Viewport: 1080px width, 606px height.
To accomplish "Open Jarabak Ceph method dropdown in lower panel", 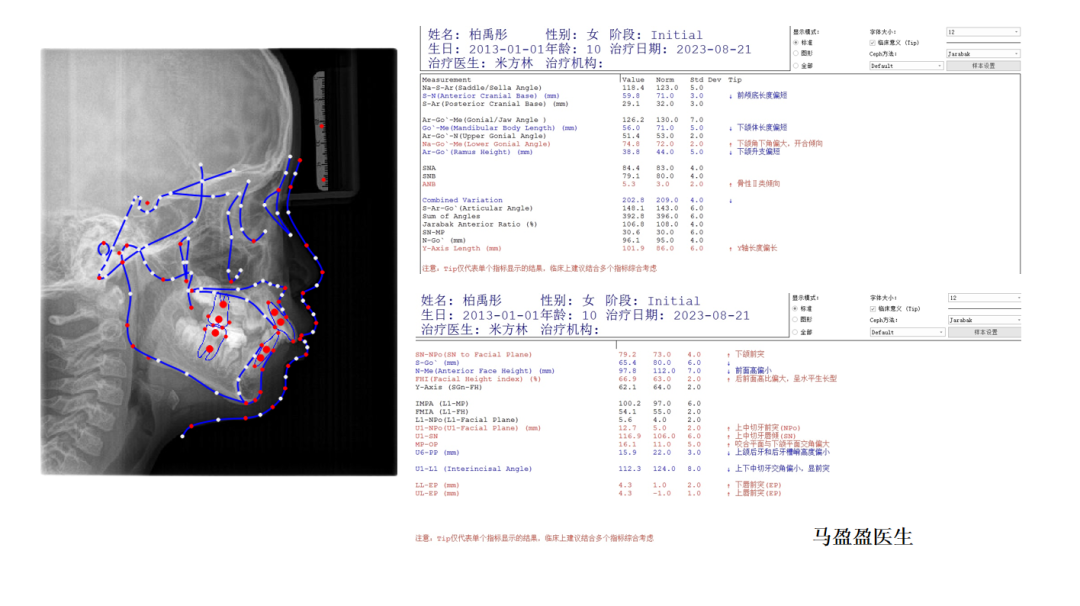I will click(x=984, y=320).
